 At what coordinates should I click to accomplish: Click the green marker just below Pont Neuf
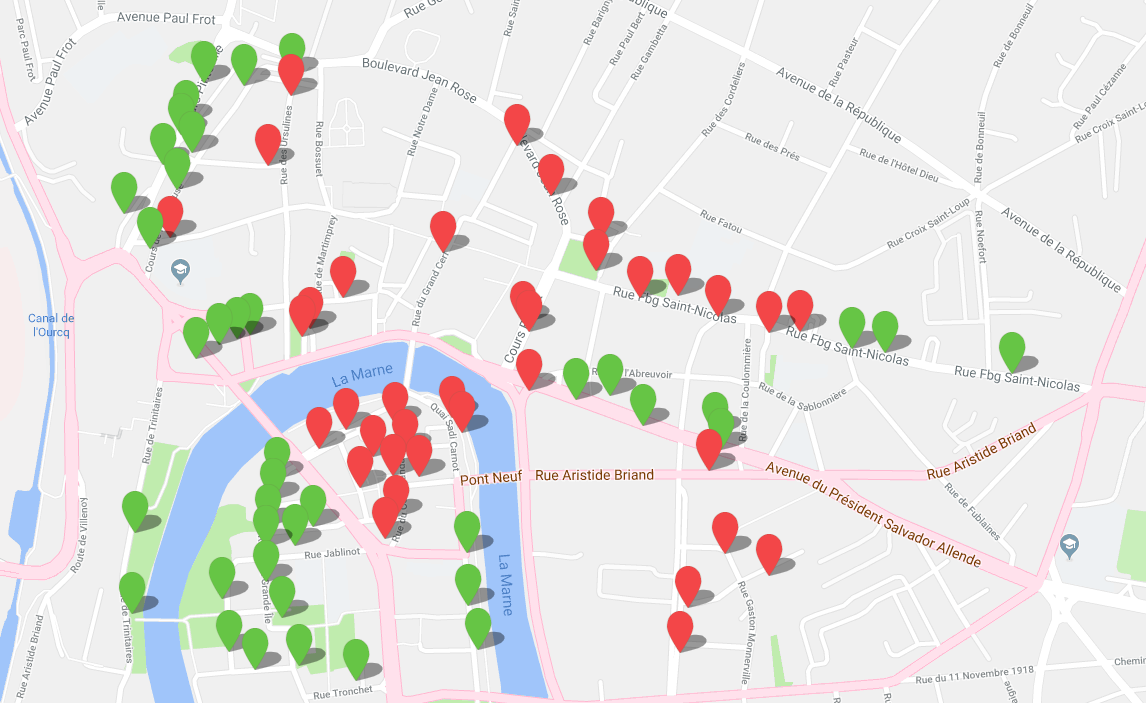[x=467, y=529]
